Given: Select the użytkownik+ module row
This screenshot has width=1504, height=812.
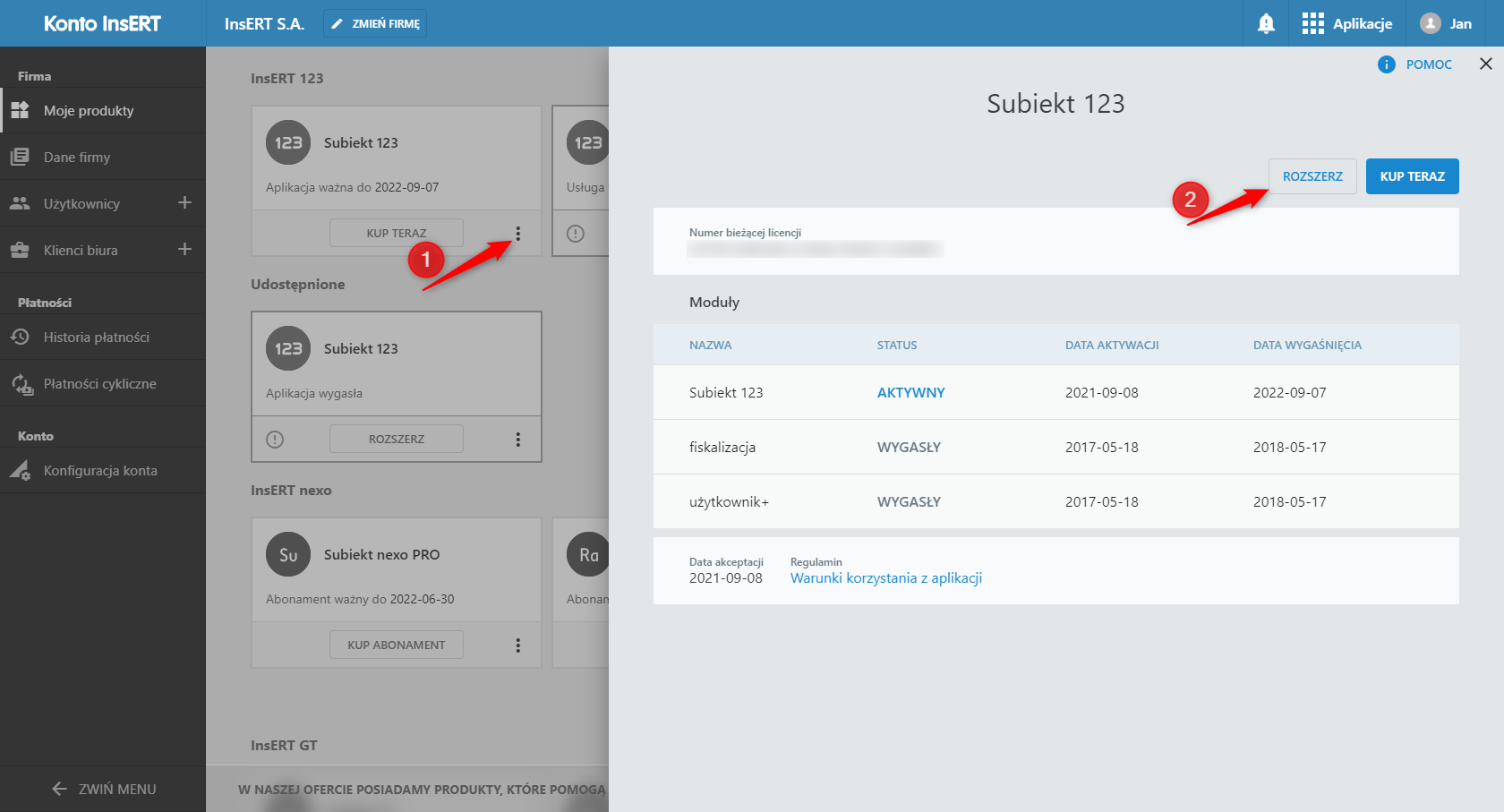Looking at the screenshot, I should click(x=1056, y=501).
